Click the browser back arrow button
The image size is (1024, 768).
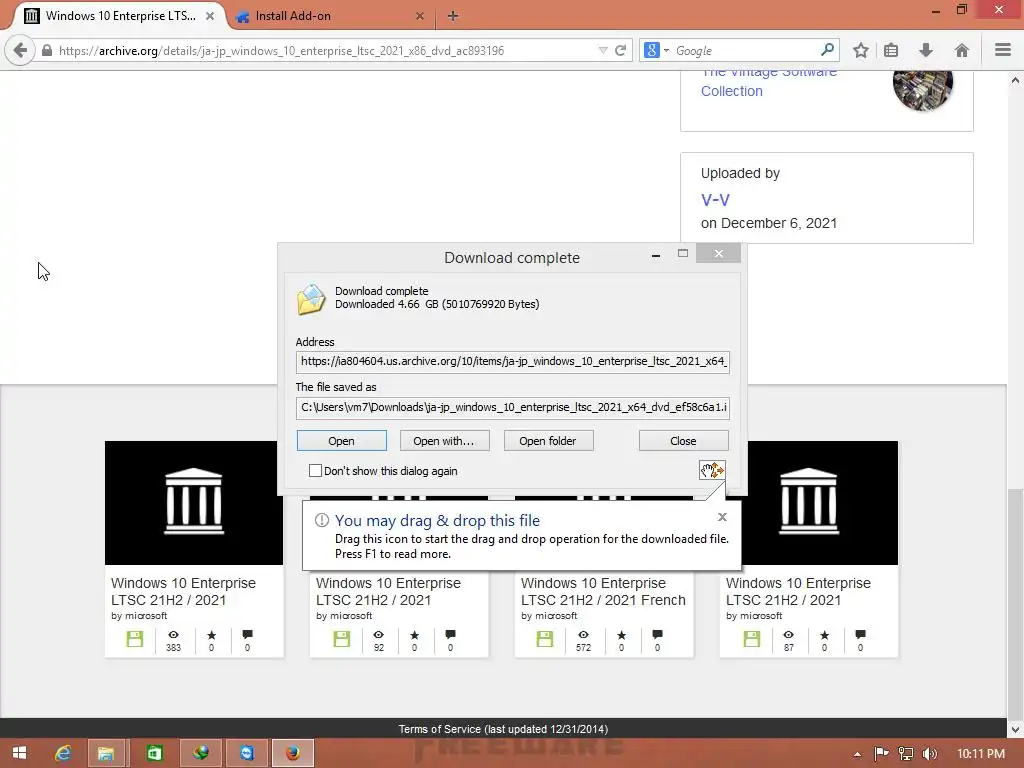point(20,50)
